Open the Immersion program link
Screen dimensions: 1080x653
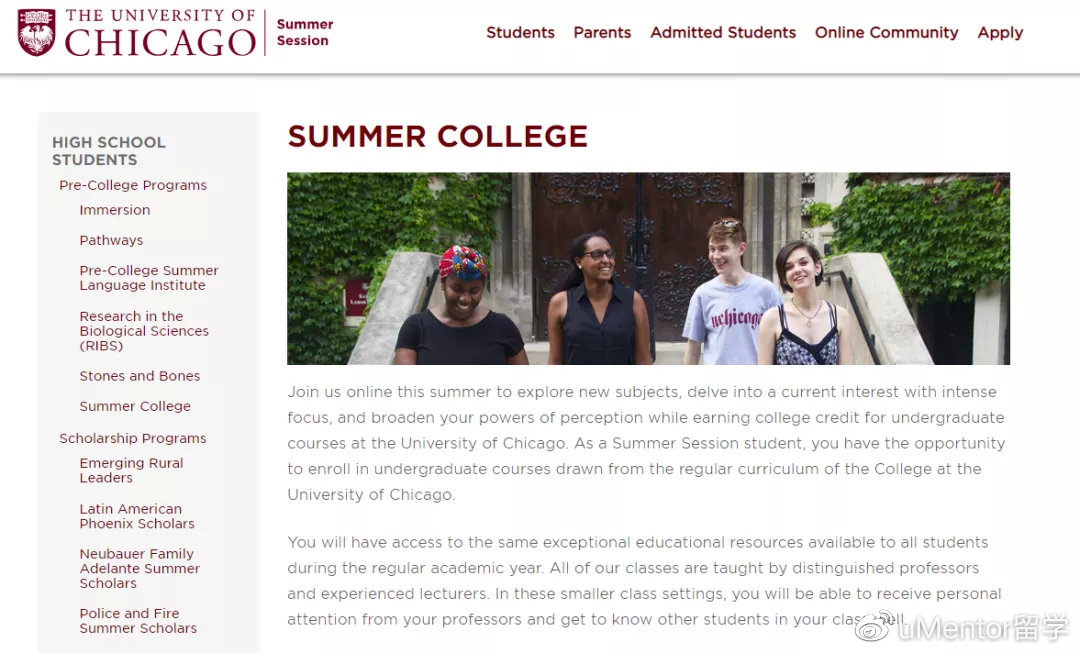[114, 210]
